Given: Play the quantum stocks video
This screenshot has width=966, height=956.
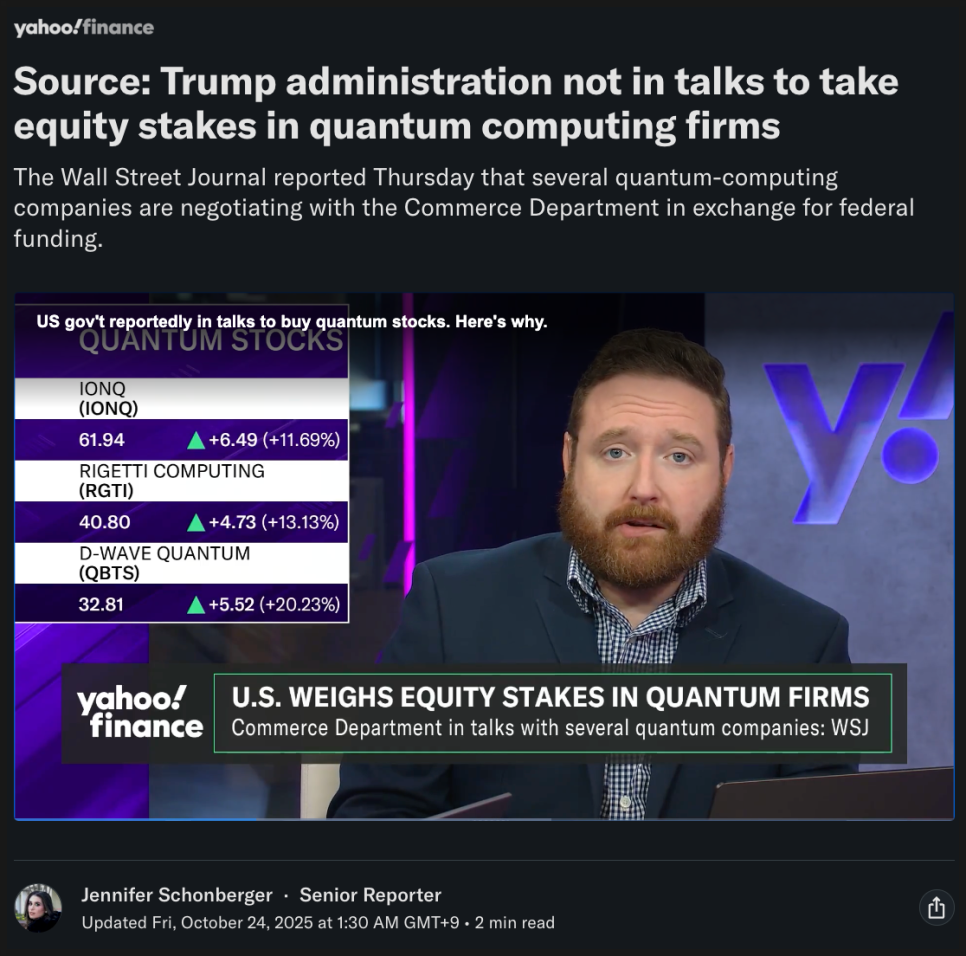Looking at the screenshot, I should coord(484,556).
